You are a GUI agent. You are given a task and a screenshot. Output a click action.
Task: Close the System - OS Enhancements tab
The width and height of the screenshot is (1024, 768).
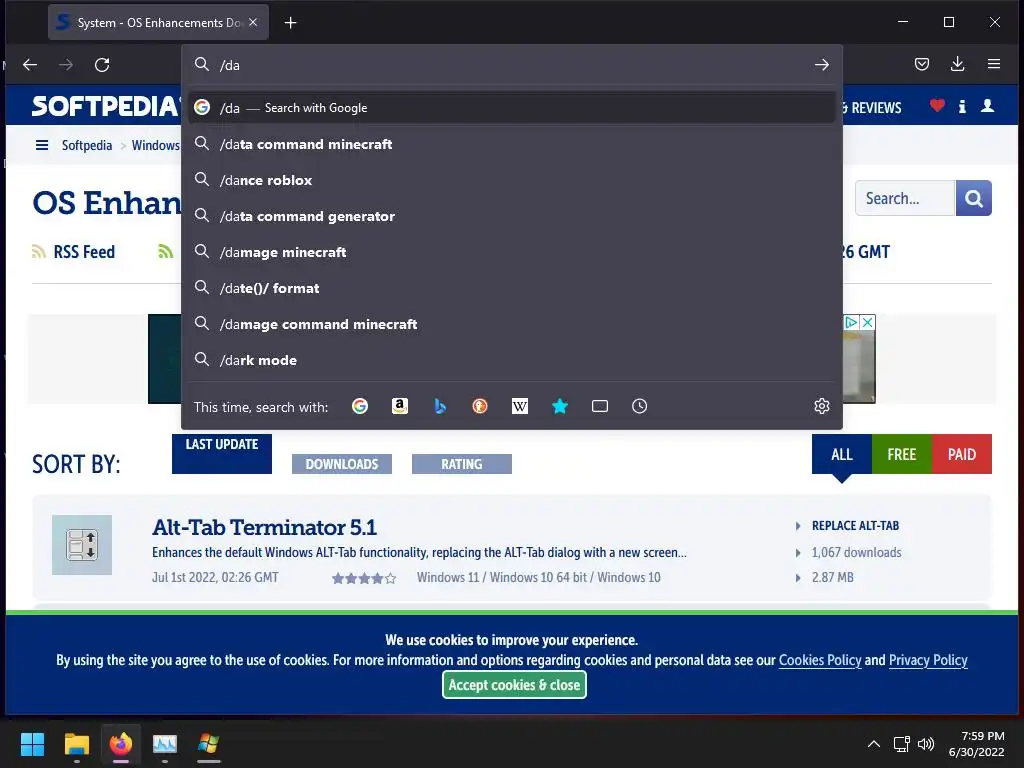click(253, 22)
